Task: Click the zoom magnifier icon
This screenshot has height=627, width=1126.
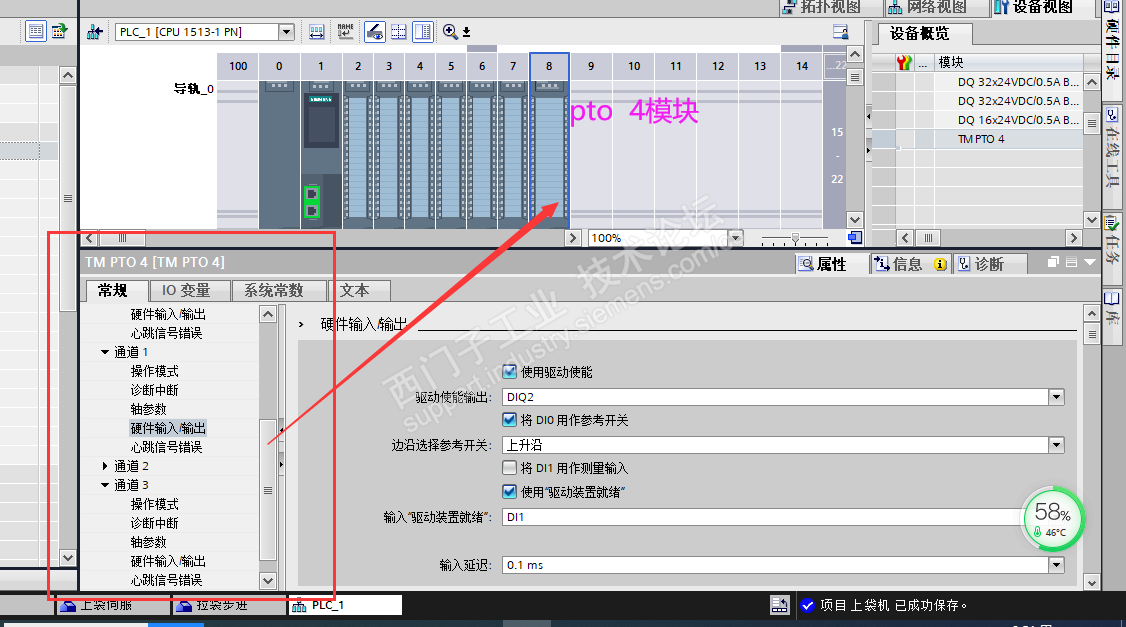Action: tap(450, 32)
